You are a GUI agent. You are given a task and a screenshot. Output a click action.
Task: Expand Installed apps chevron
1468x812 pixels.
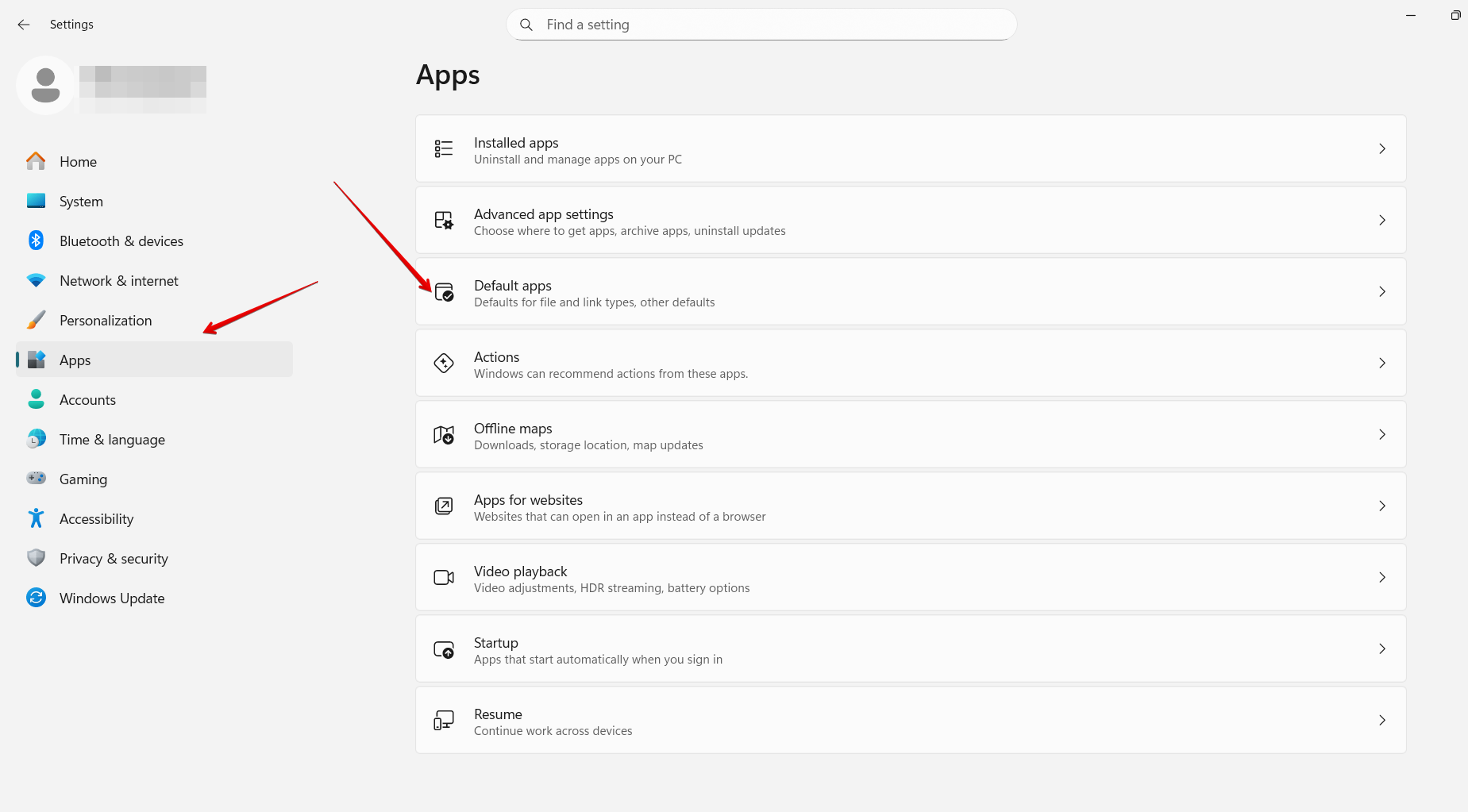tap(1382, 148)
